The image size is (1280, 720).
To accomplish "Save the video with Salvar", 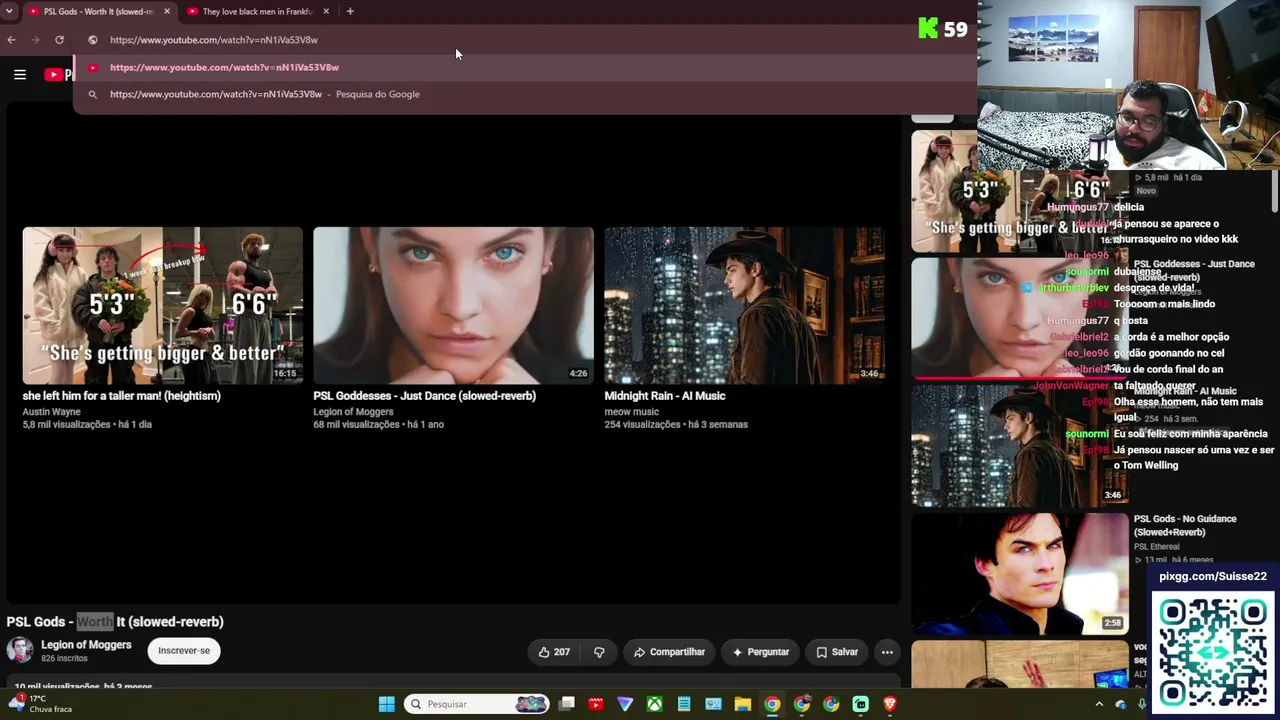I will click(x=836, y=652).
